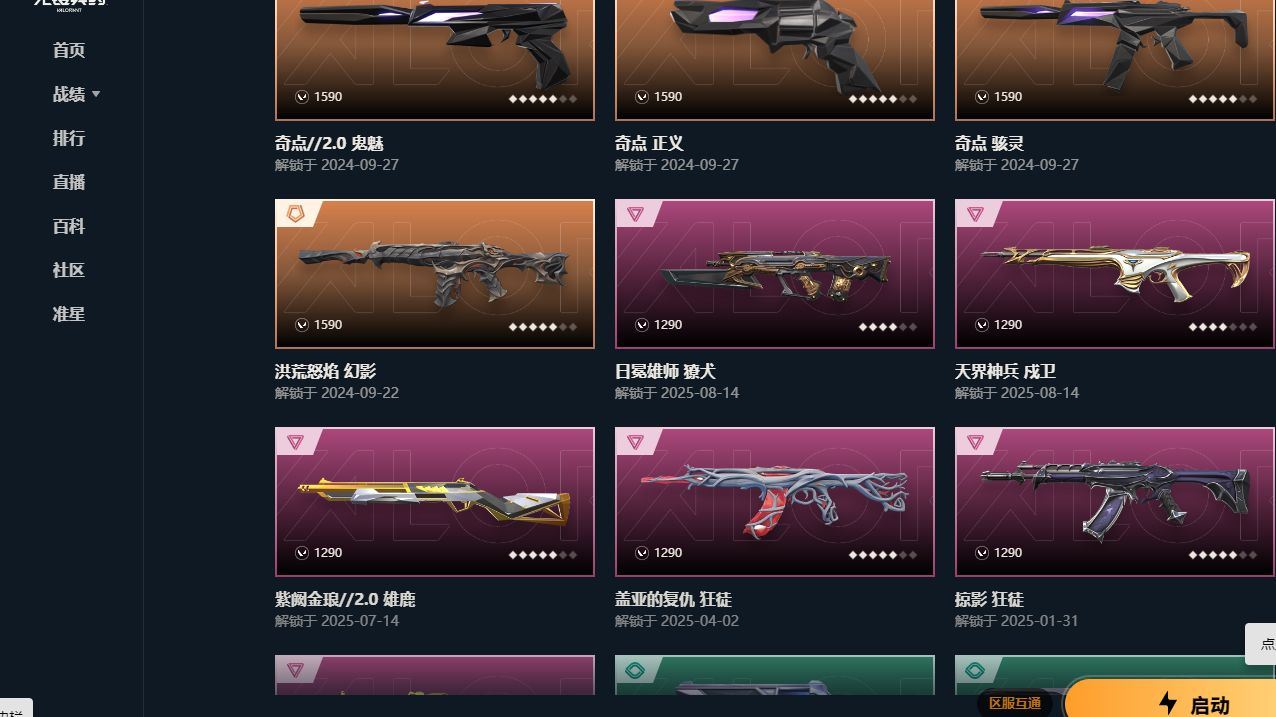Click the lightning icon on the 启动 button
1276x717 pixels.
coord(1167,703)
